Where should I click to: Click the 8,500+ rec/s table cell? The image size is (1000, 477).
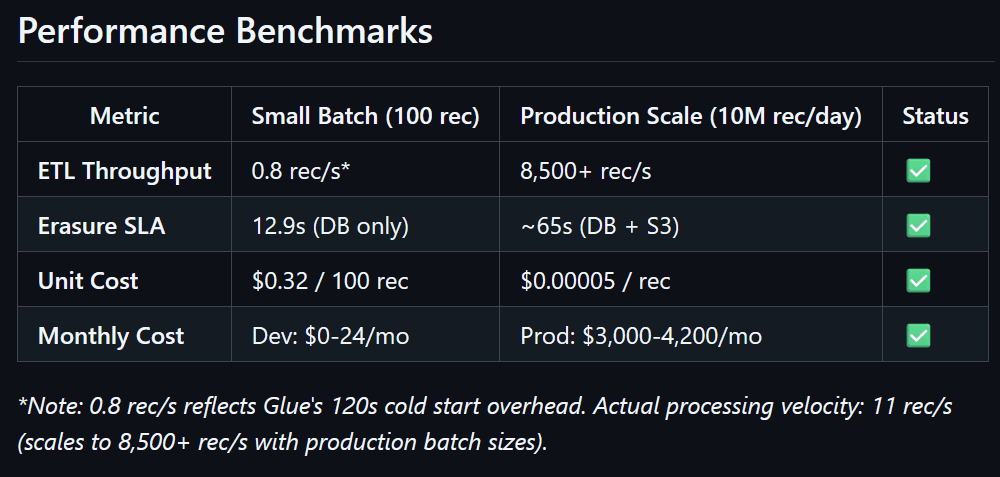tap(585, 171)
